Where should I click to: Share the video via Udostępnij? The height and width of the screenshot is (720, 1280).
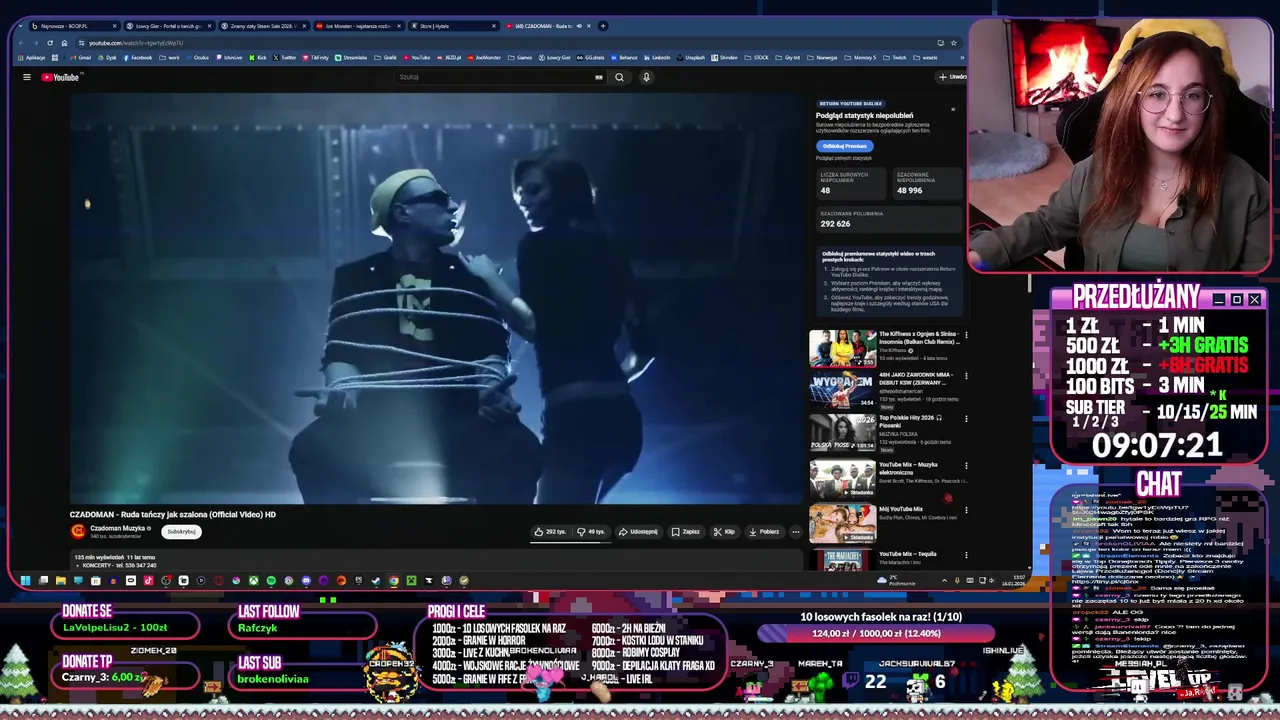pos(638,532)
